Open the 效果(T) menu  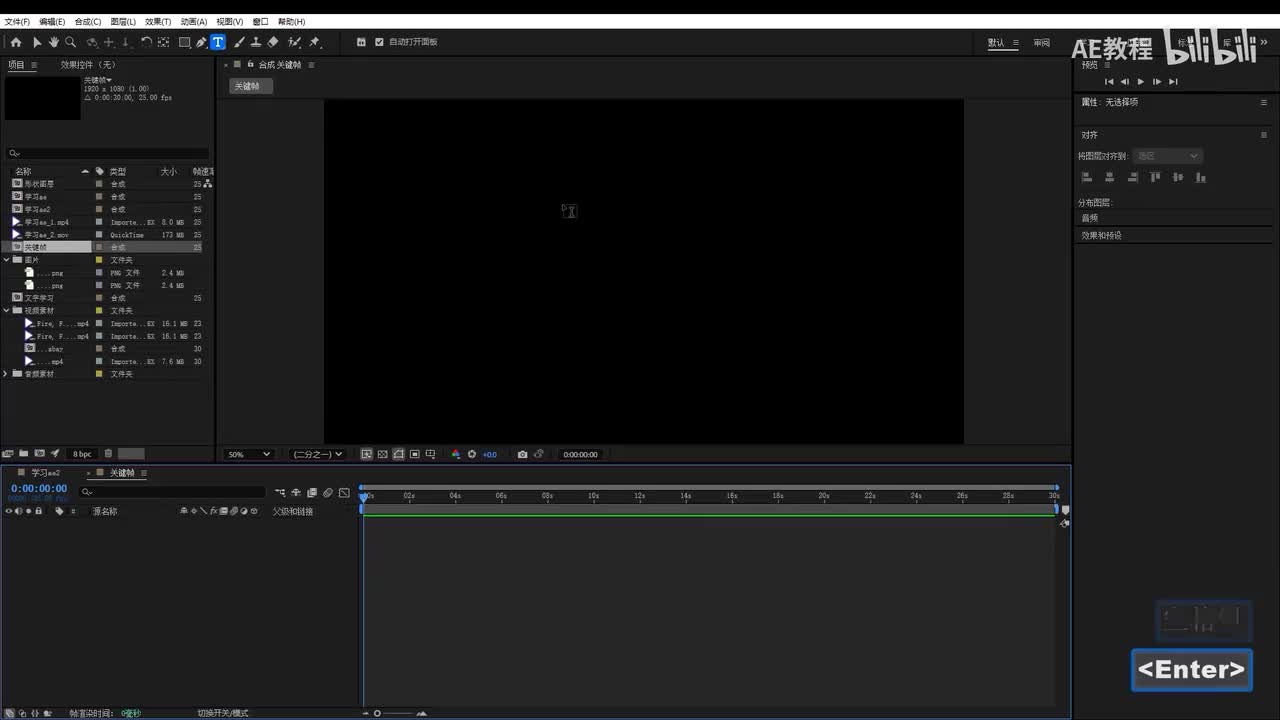point(158,21)
